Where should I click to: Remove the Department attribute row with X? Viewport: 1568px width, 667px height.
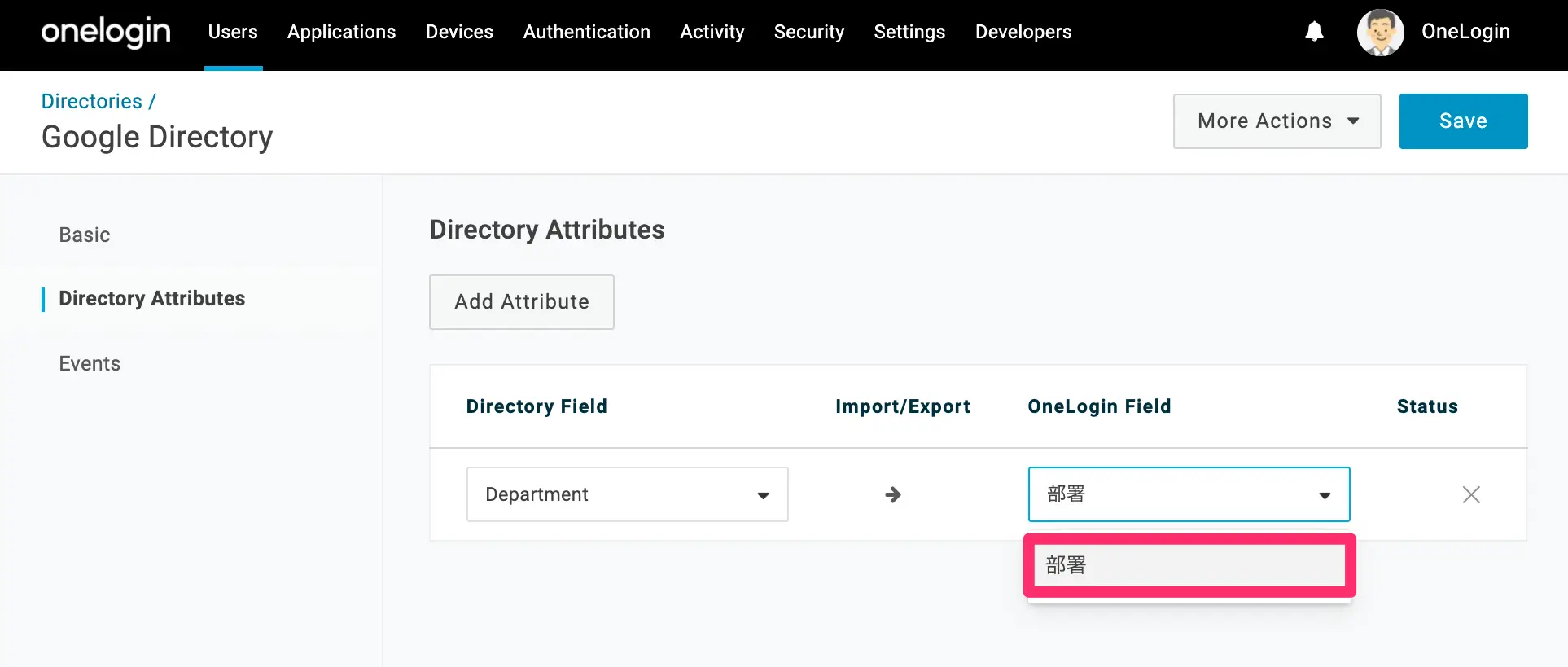point(1470,494)
